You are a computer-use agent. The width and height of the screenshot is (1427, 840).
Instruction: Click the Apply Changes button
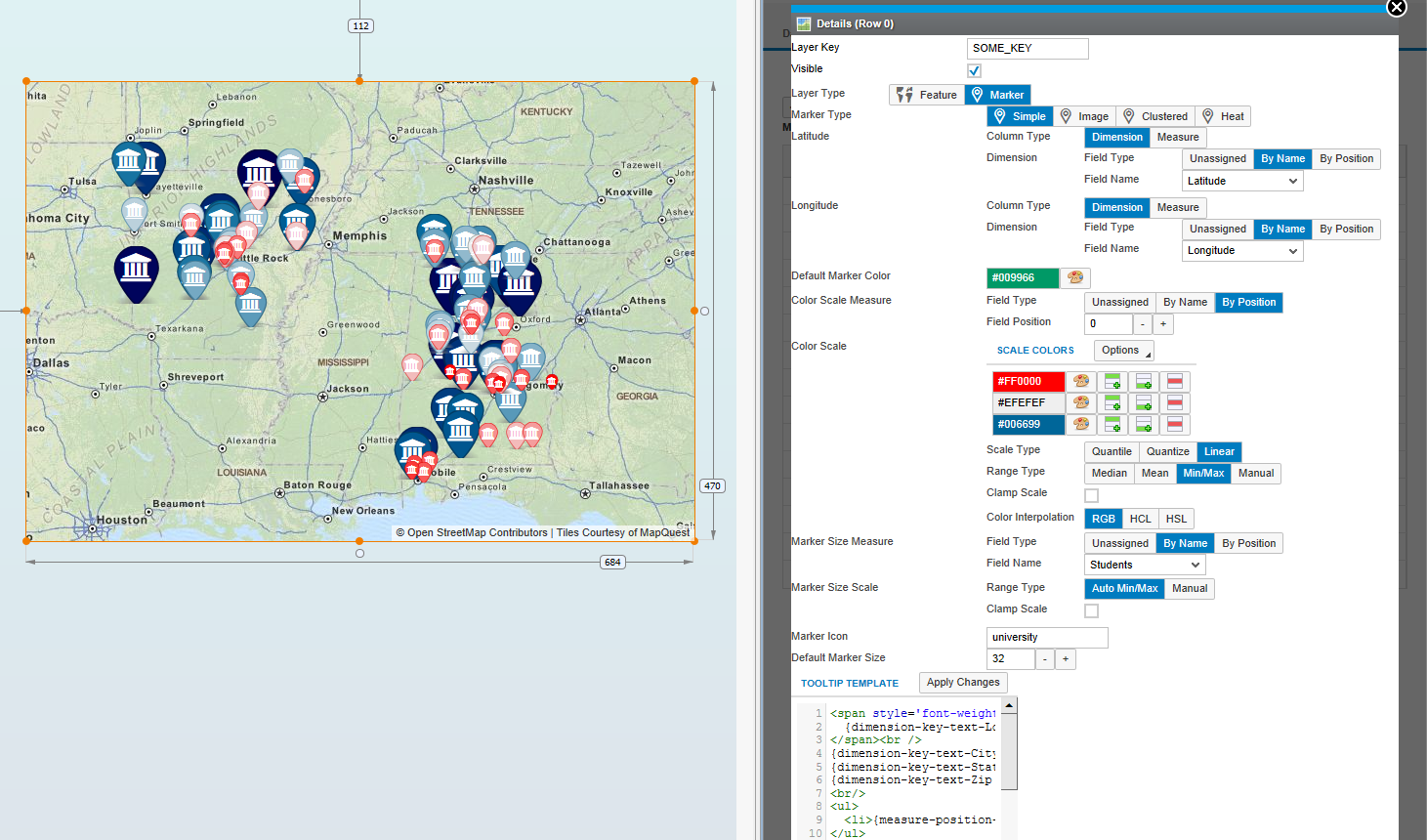pyautogui.click(x=962, y=683)
